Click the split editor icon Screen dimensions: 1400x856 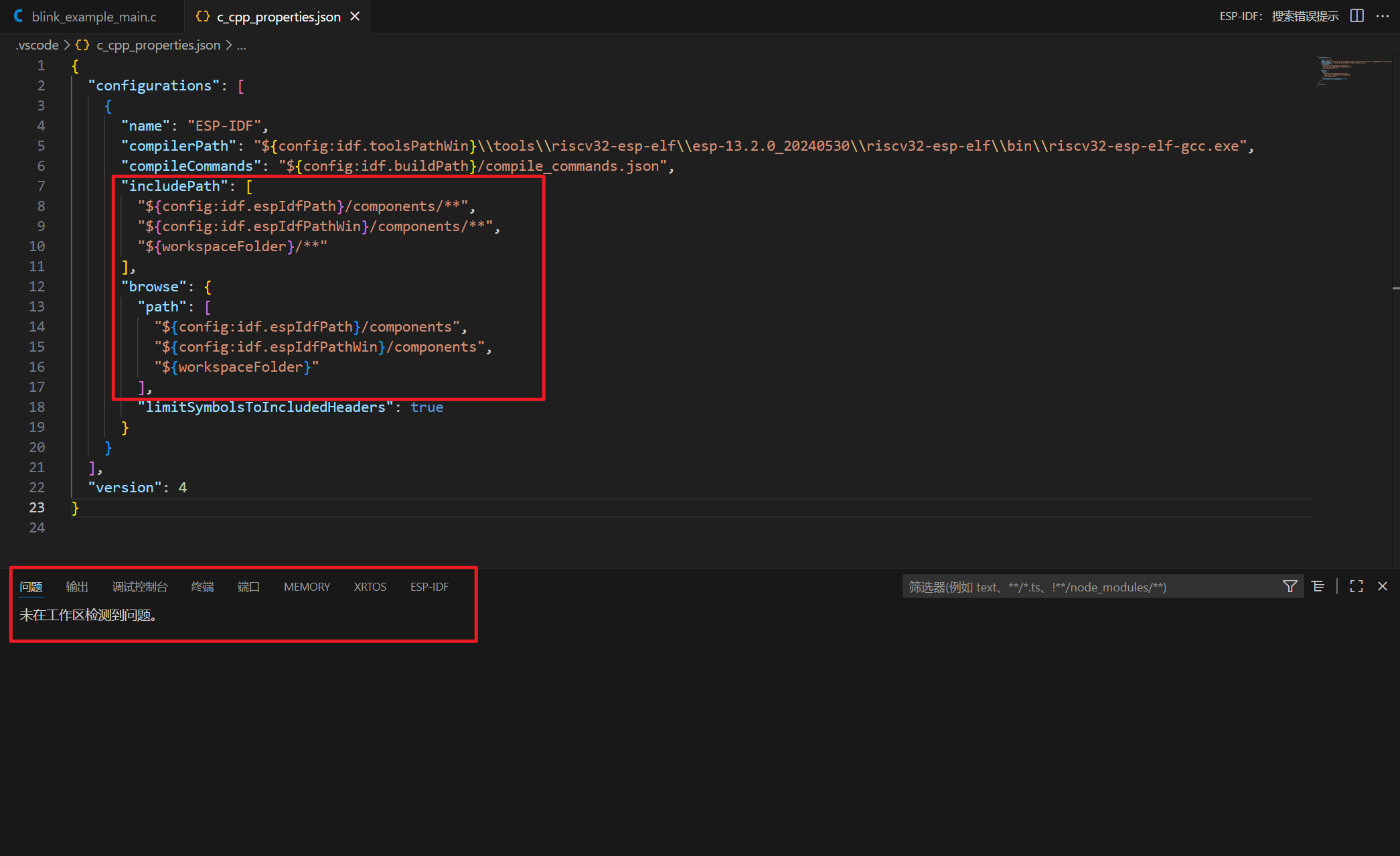tap(1356, 16)
